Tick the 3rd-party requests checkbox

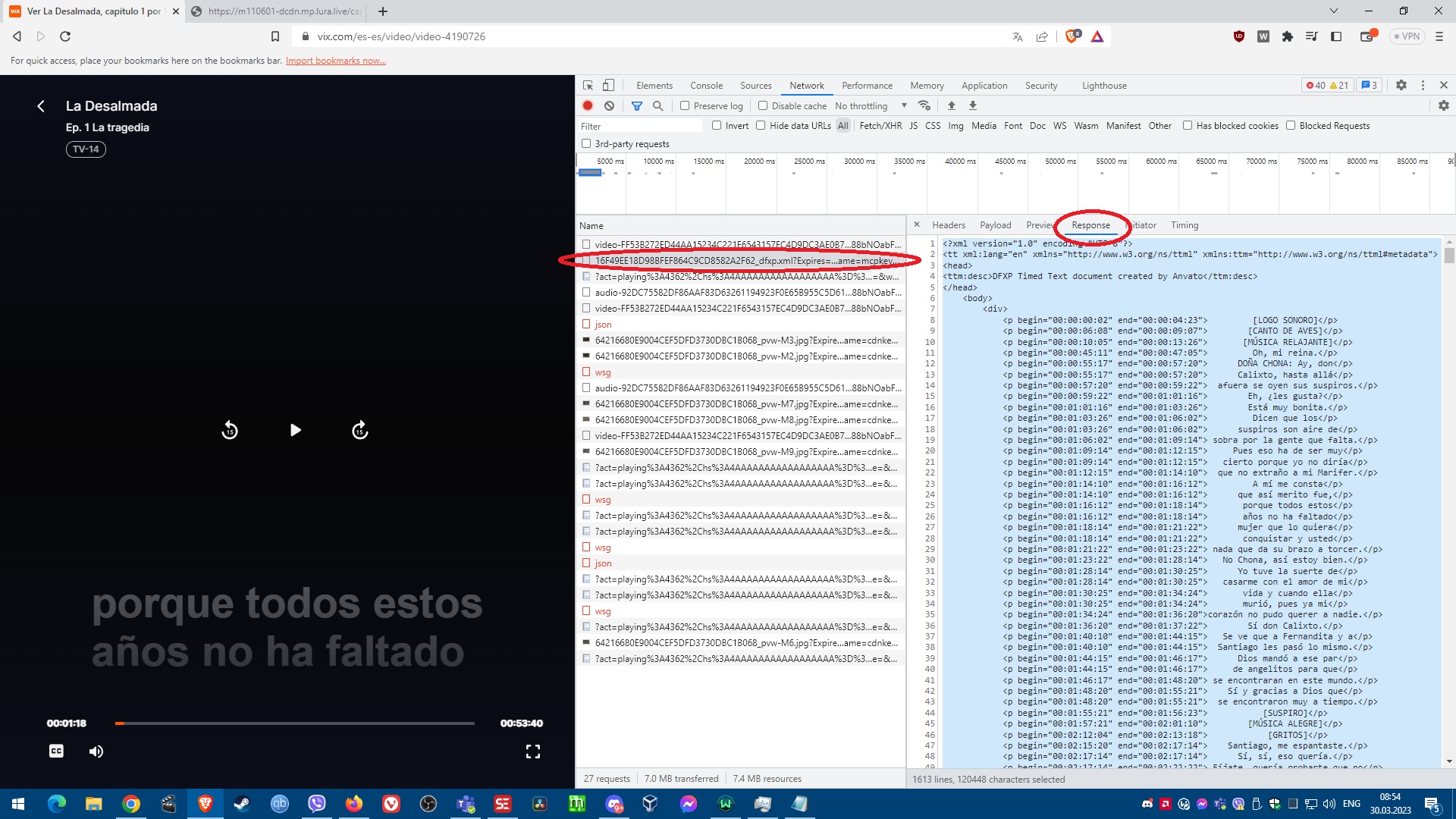(x=586, y=144)
